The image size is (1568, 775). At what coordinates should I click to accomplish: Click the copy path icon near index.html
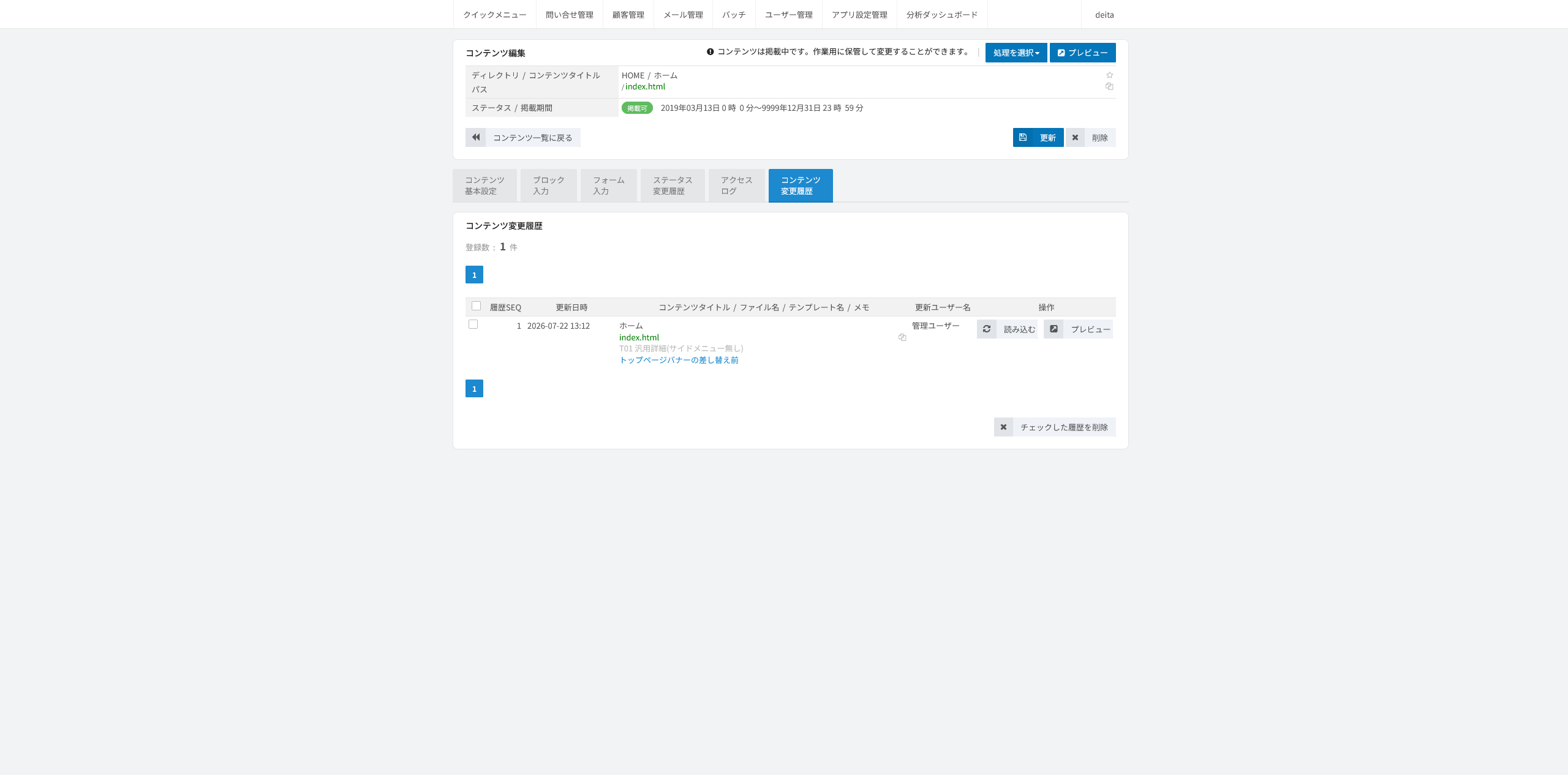pyautogui.click(x=1109, y=86)
